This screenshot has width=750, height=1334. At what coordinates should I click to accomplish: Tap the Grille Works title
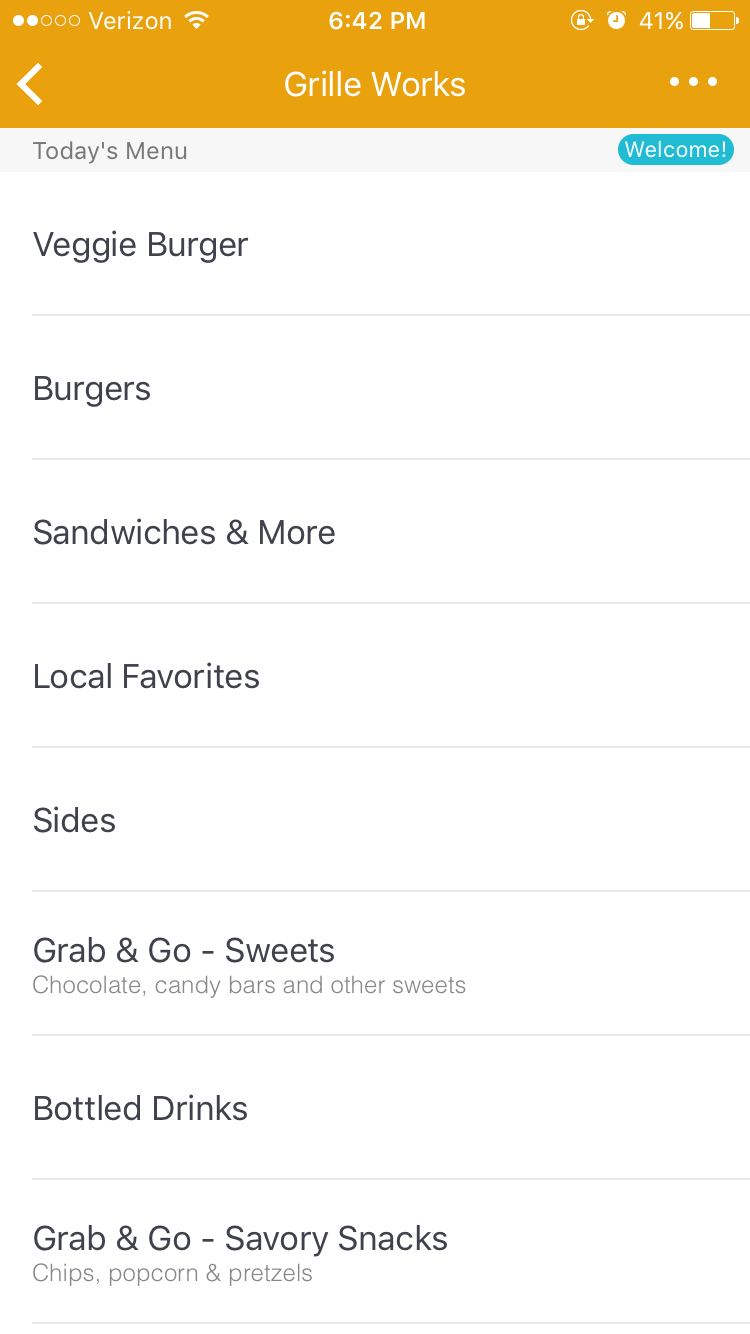375,84
